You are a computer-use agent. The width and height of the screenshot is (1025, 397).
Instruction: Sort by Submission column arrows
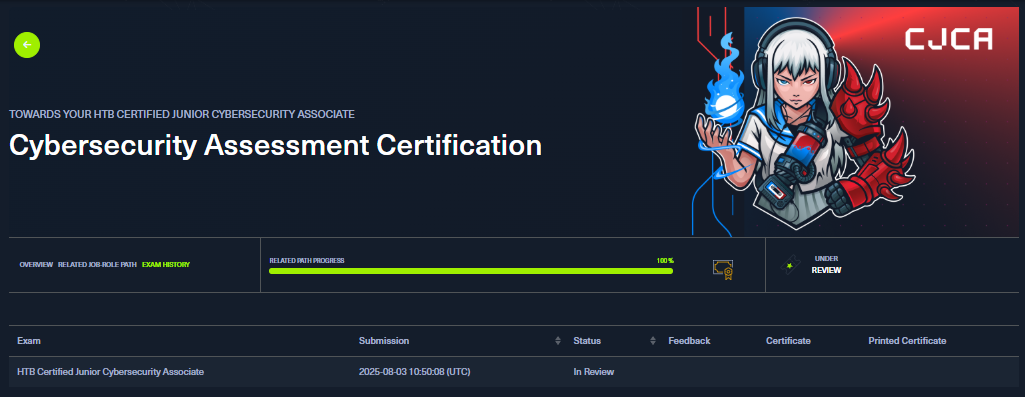[558, 341]
